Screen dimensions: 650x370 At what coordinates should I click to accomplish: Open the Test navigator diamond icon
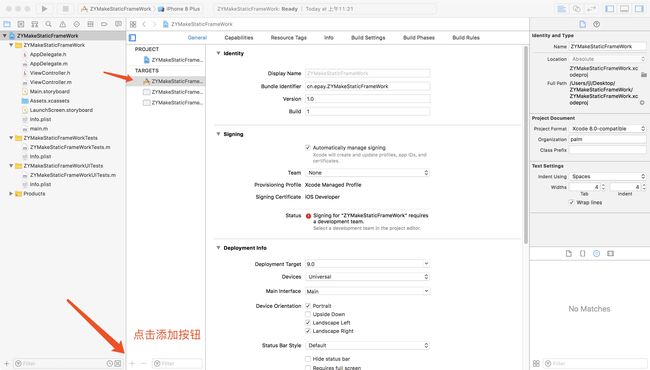click(x=76, y=24)
